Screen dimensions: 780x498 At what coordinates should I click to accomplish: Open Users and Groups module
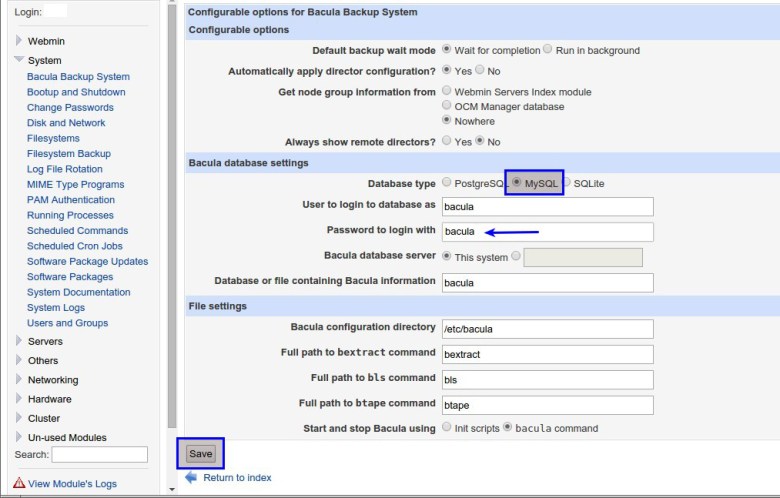(x=68, y=323)
